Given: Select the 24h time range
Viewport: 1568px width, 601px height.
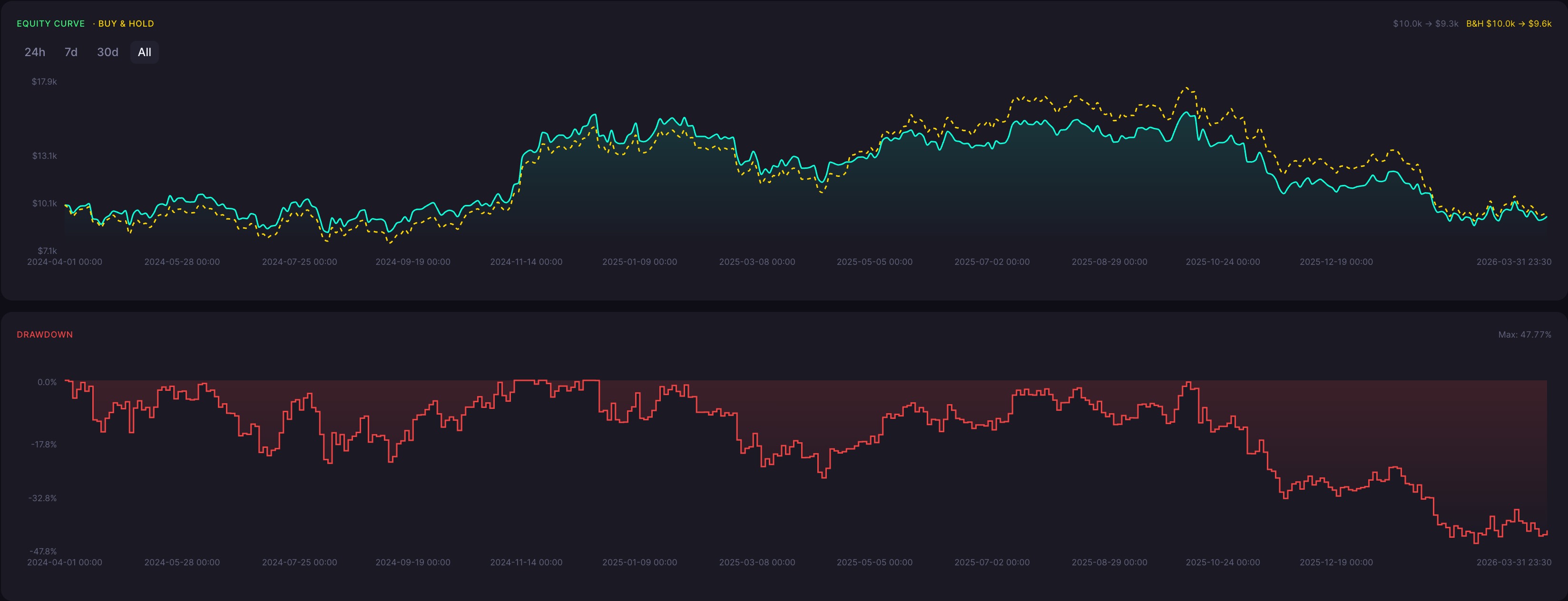Looking at the screenshot, I should point(35,52).
